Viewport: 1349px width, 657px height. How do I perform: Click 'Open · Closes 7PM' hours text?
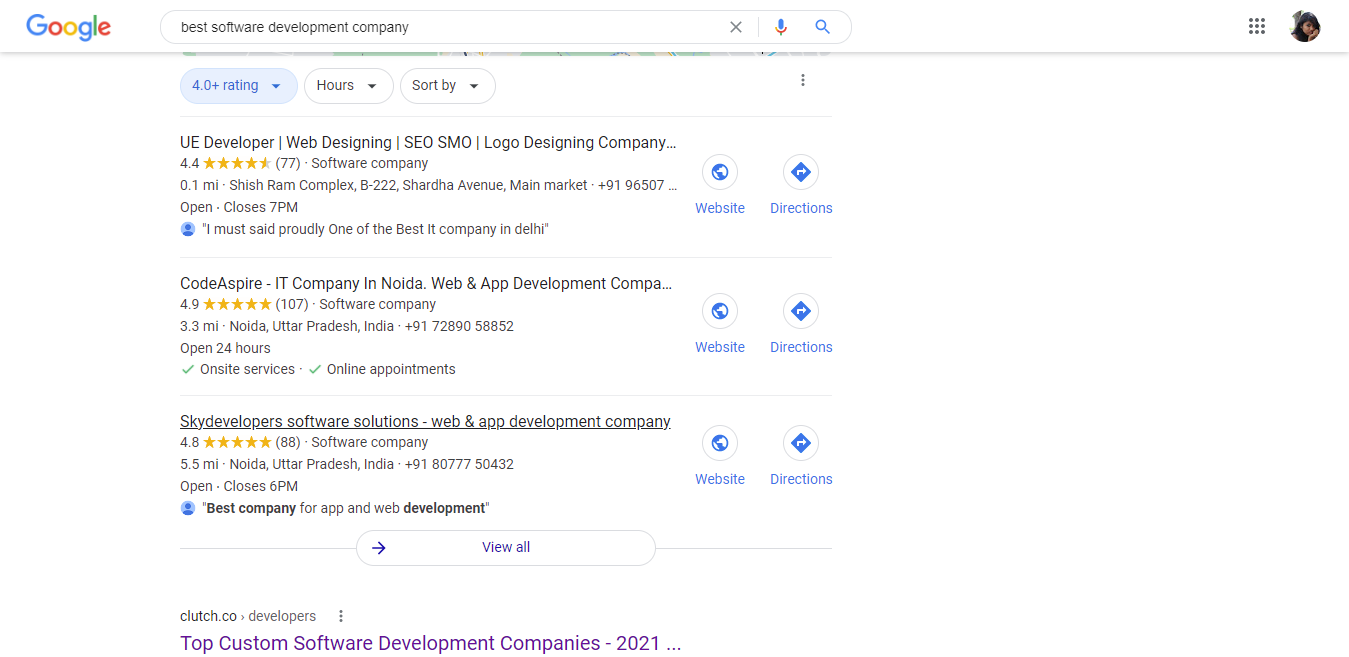click(239, 207)
